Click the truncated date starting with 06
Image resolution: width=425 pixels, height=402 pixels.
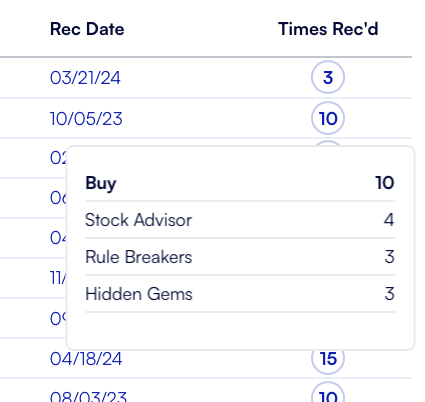(58, 199)
